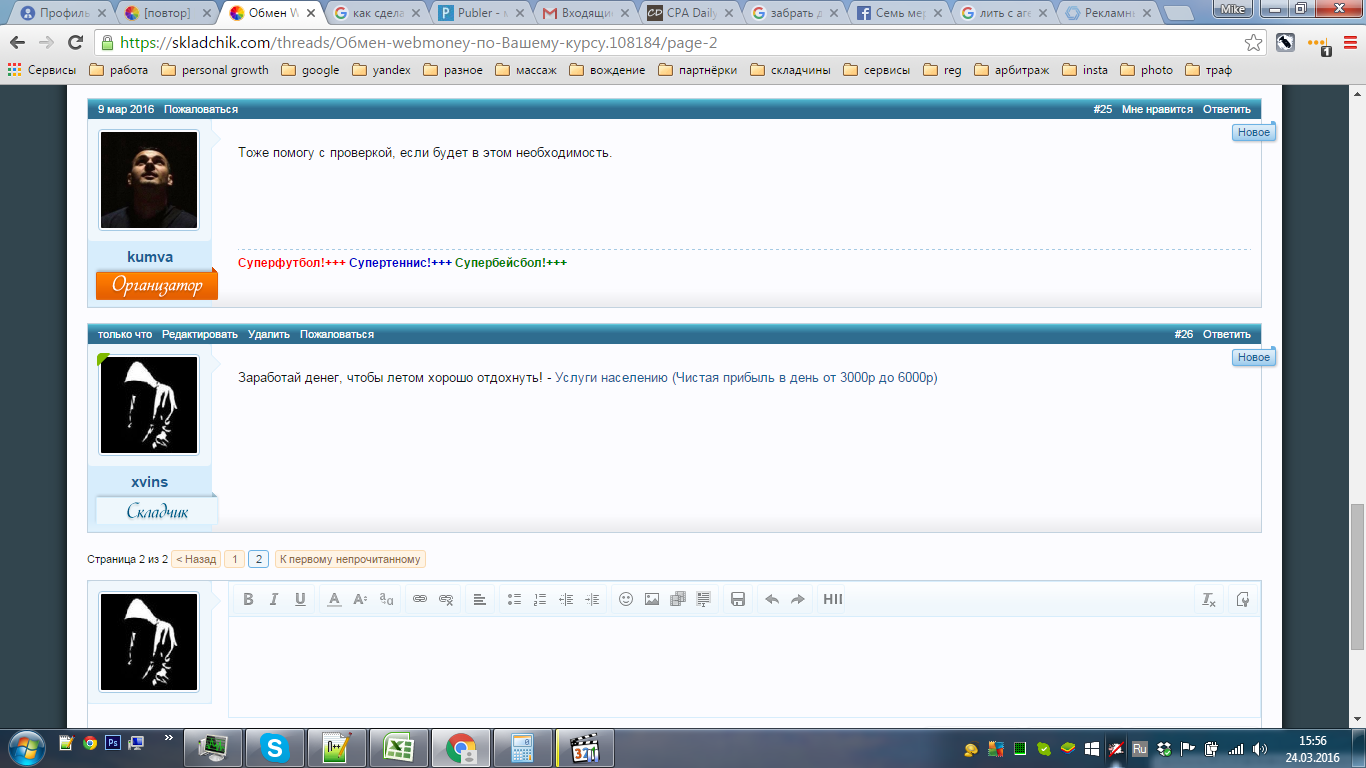1366x768 pixels.
Task: Click Удалить on post #26
Action: click(269, 334)
